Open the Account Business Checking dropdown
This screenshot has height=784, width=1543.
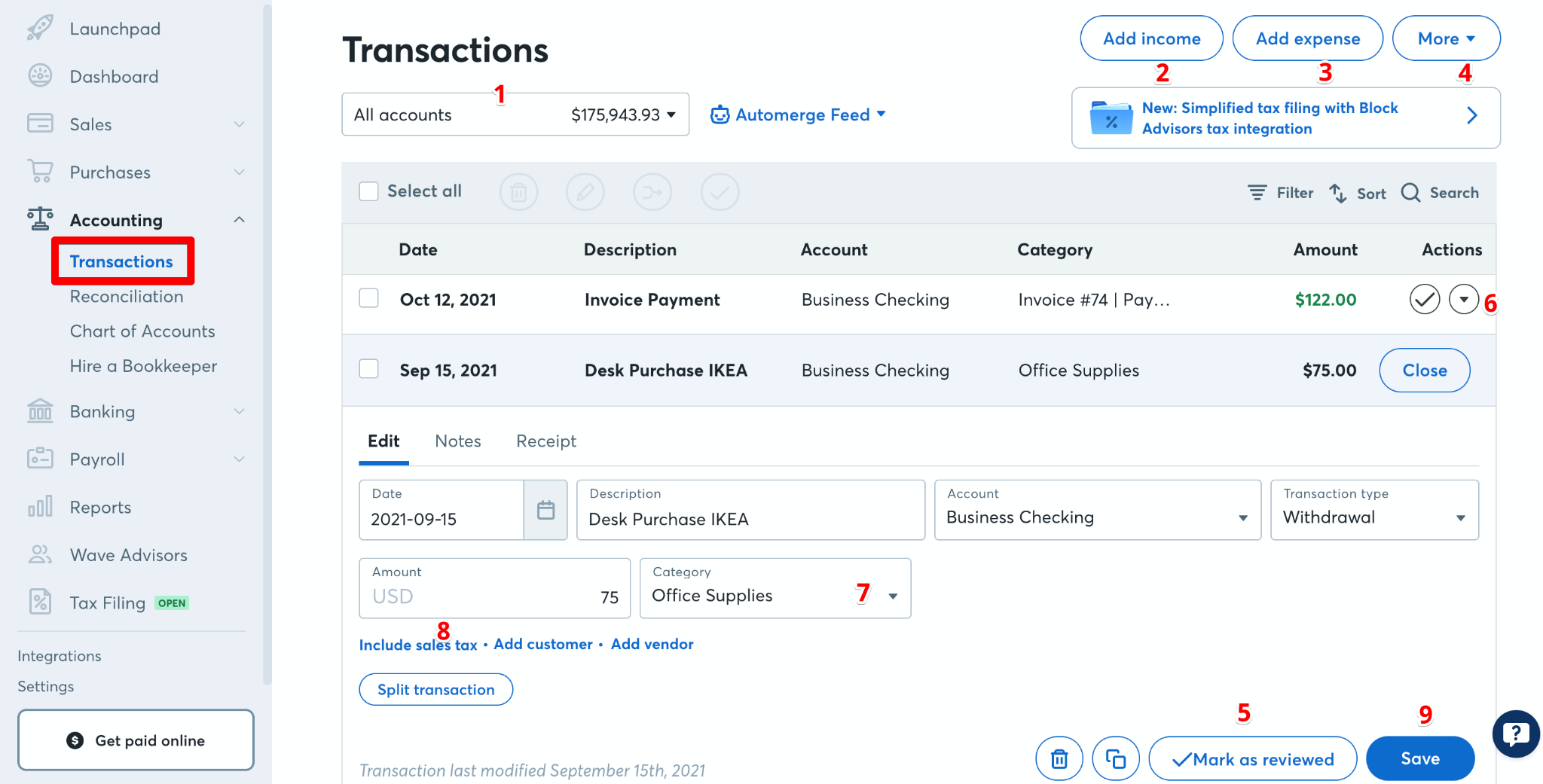[1097, 510]
